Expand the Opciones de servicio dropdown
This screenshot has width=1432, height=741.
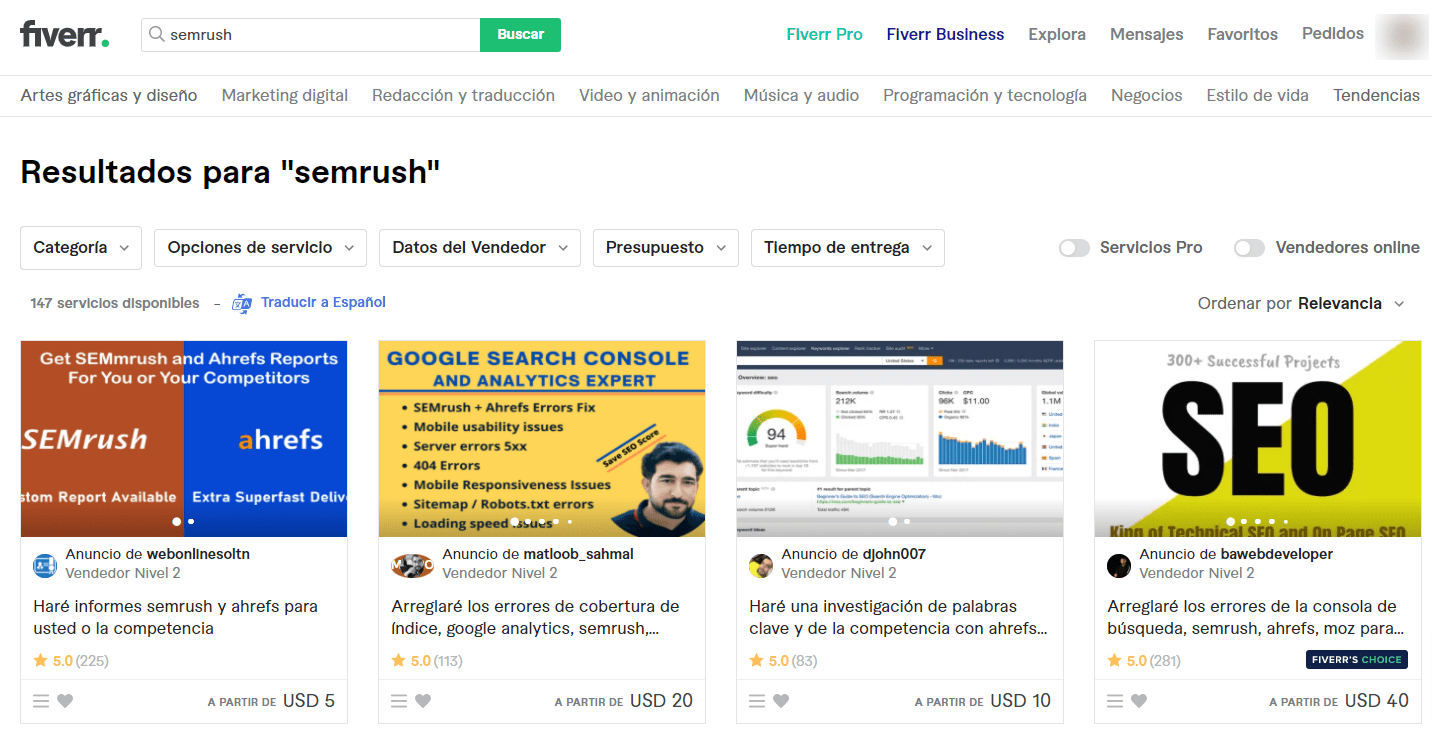pos(260,247)
